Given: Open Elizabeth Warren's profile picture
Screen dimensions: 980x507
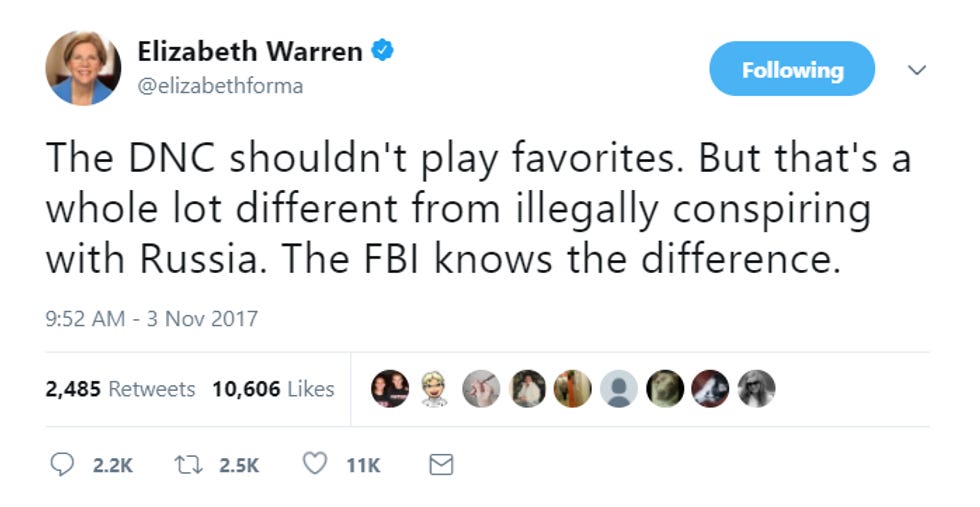Looking at the screenshot, I should [x=83, y=68].
